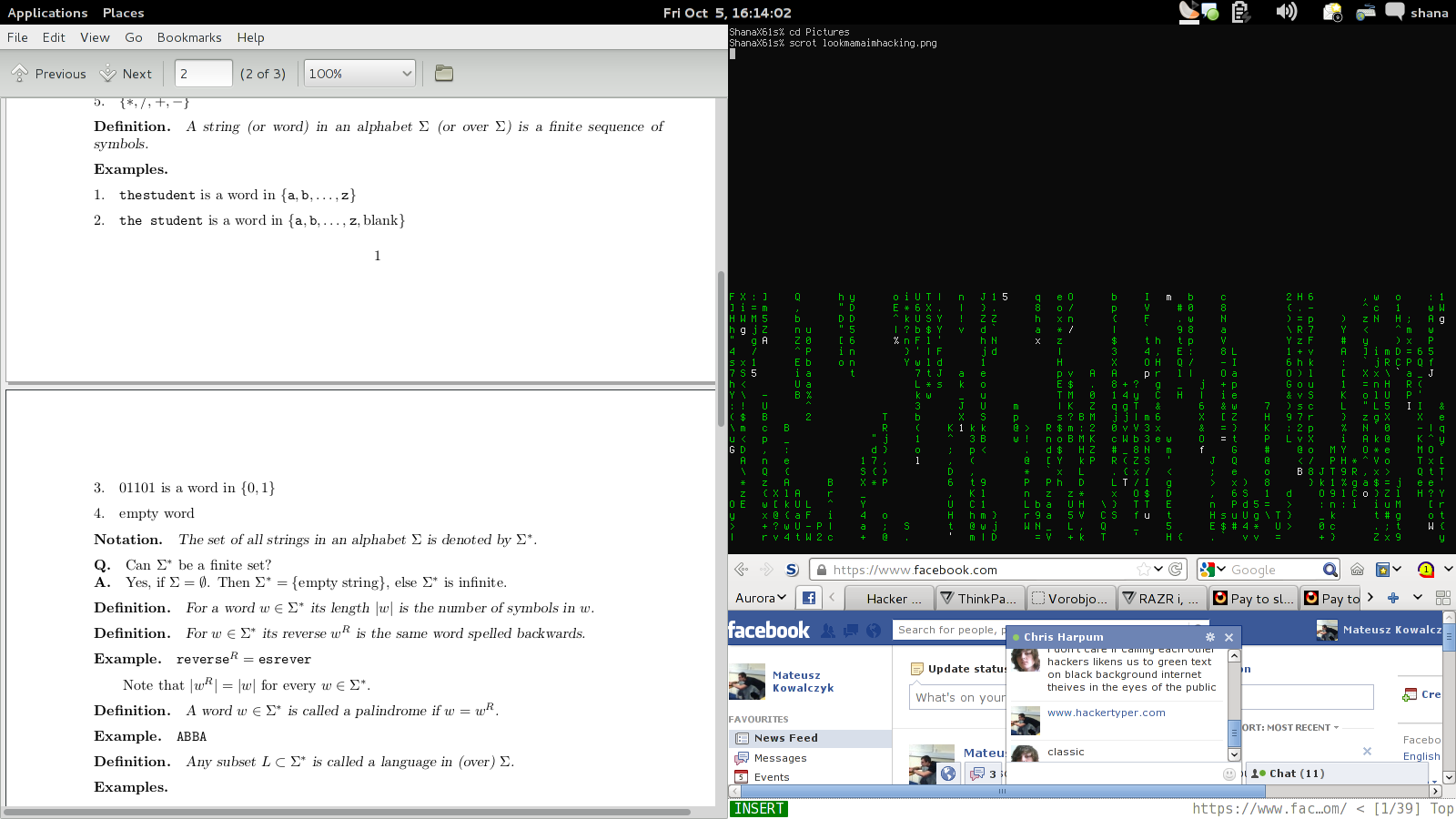Expand the Aurora menu dropdown
The height and width of the screenshot is (819, 1456).
pyautogui.click(x=760, y=598)
